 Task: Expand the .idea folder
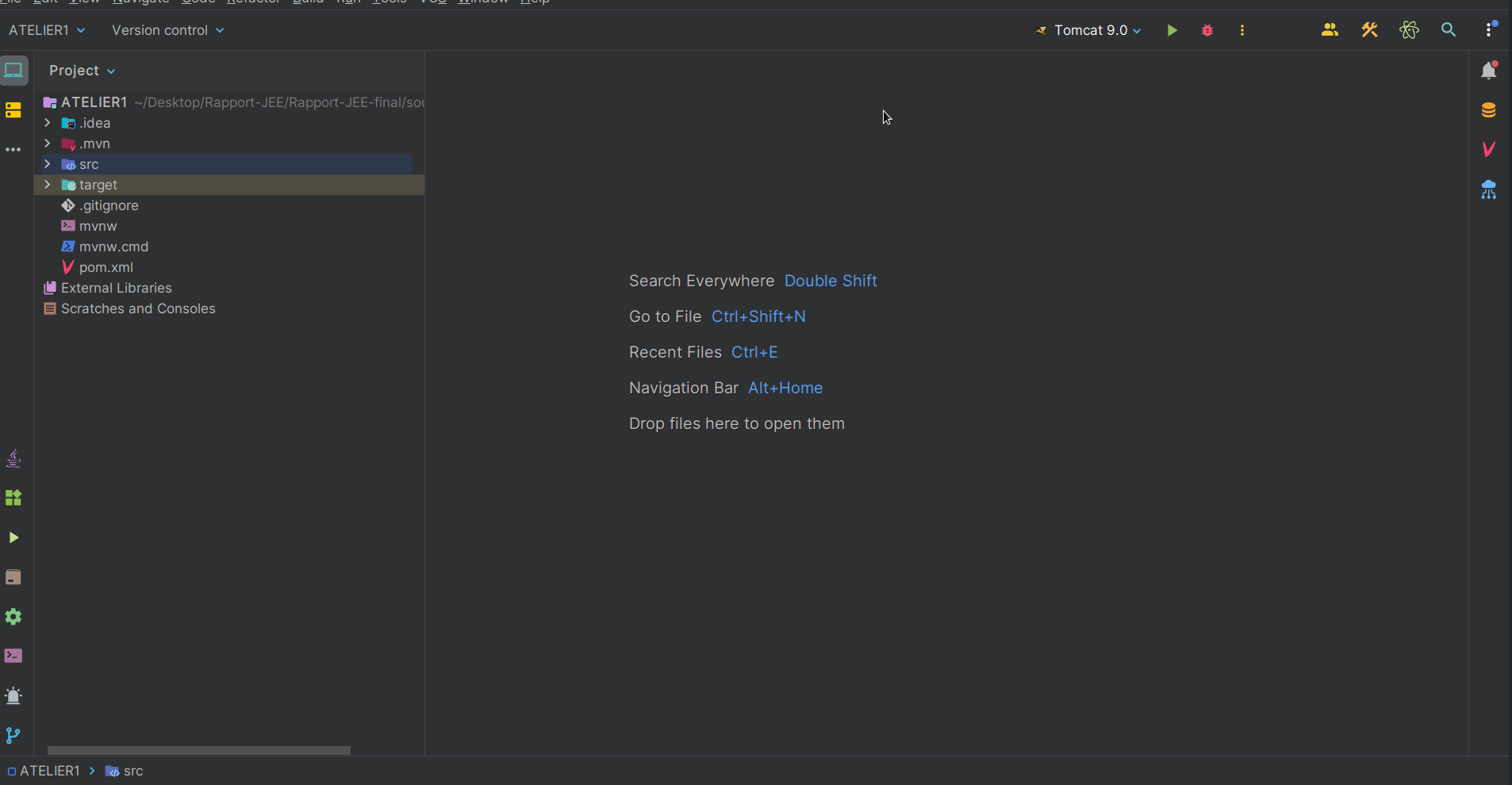[x=48, y=123]
